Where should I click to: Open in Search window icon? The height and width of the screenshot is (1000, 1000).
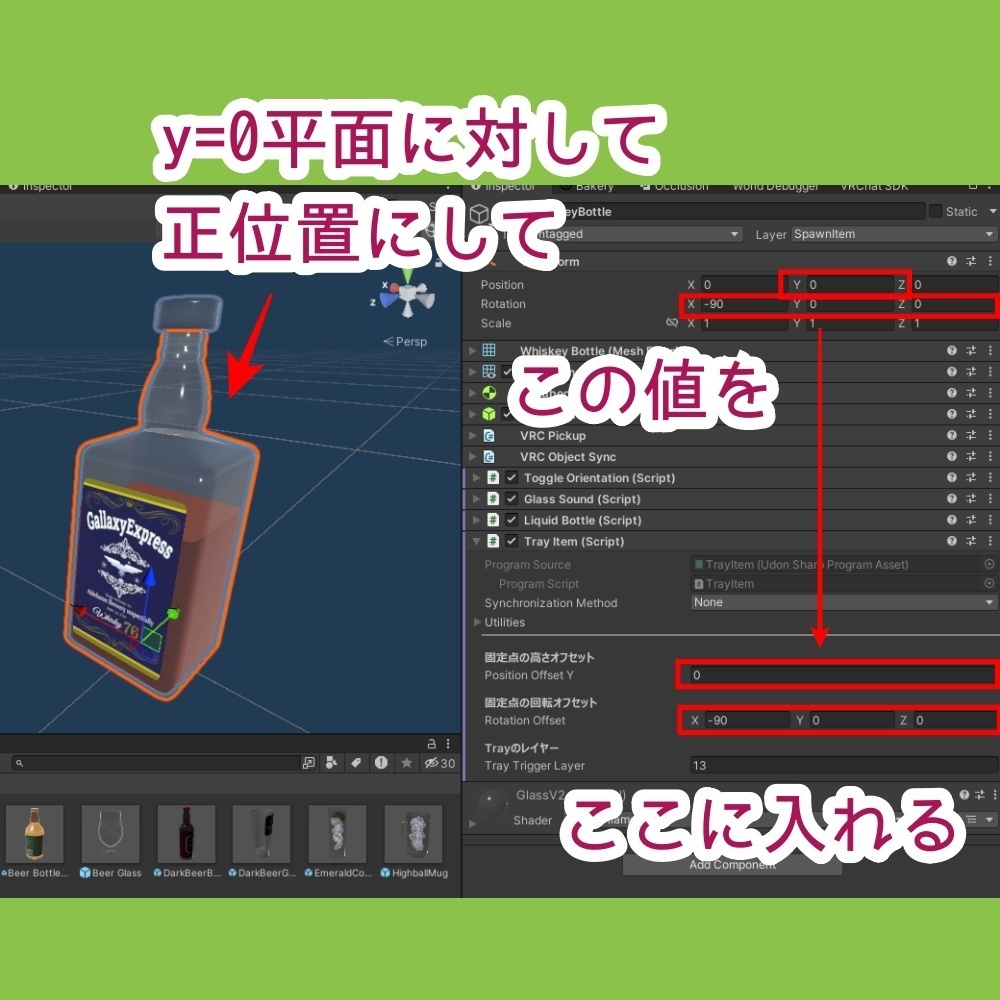(309, 763)
